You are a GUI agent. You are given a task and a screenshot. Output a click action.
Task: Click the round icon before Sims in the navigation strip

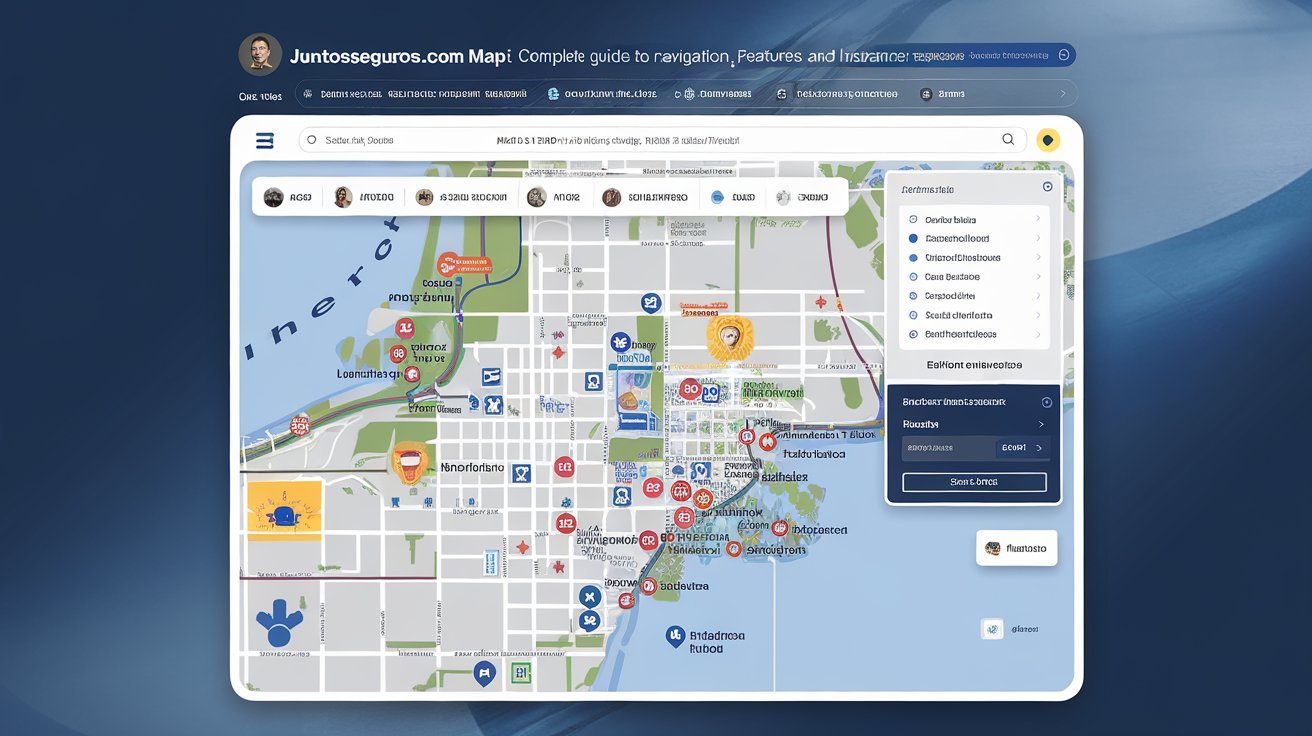(926, 94)
